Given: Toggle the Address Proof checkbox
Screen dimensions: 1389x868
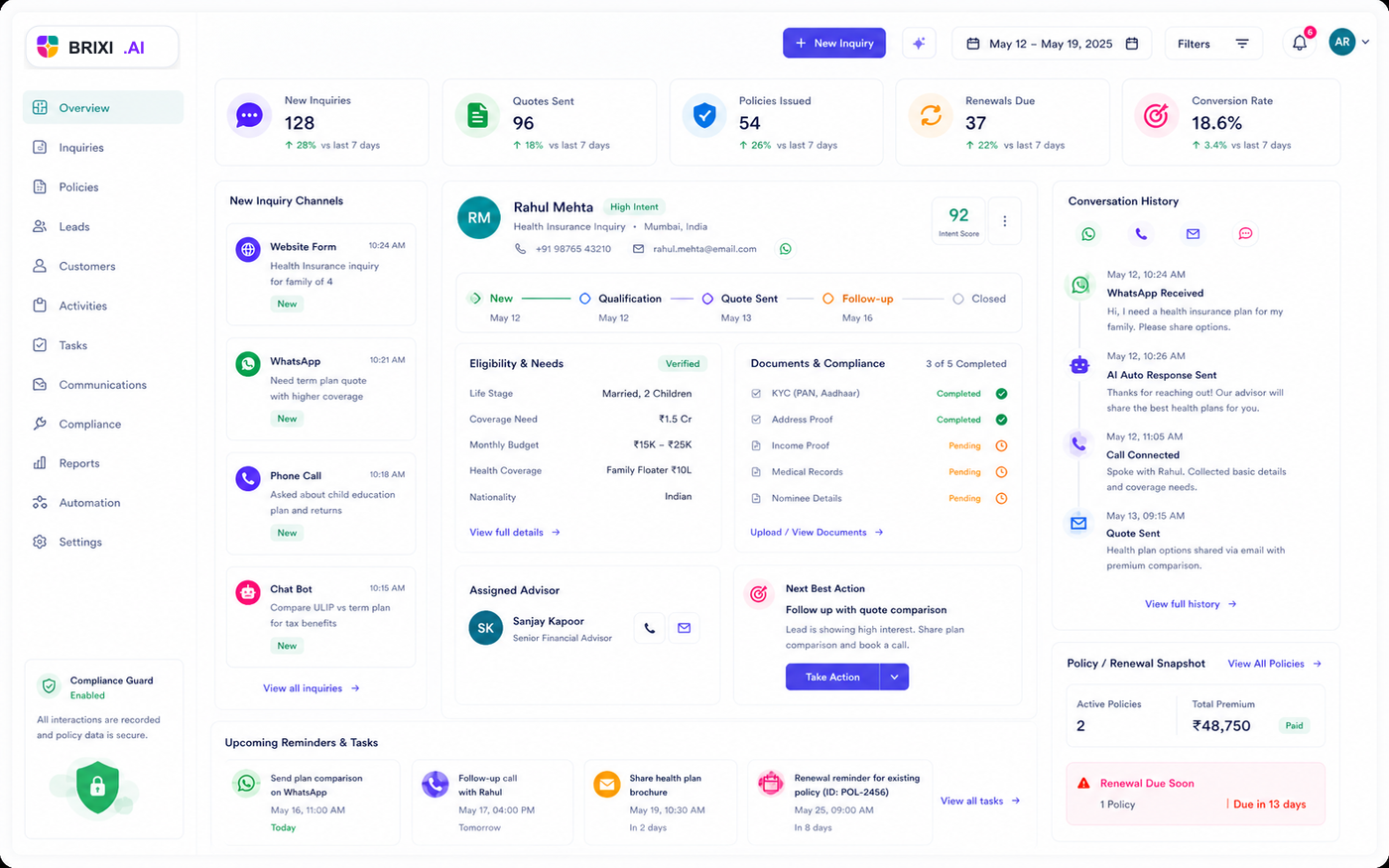Looking at the screenshot, I should pos(756,420).
